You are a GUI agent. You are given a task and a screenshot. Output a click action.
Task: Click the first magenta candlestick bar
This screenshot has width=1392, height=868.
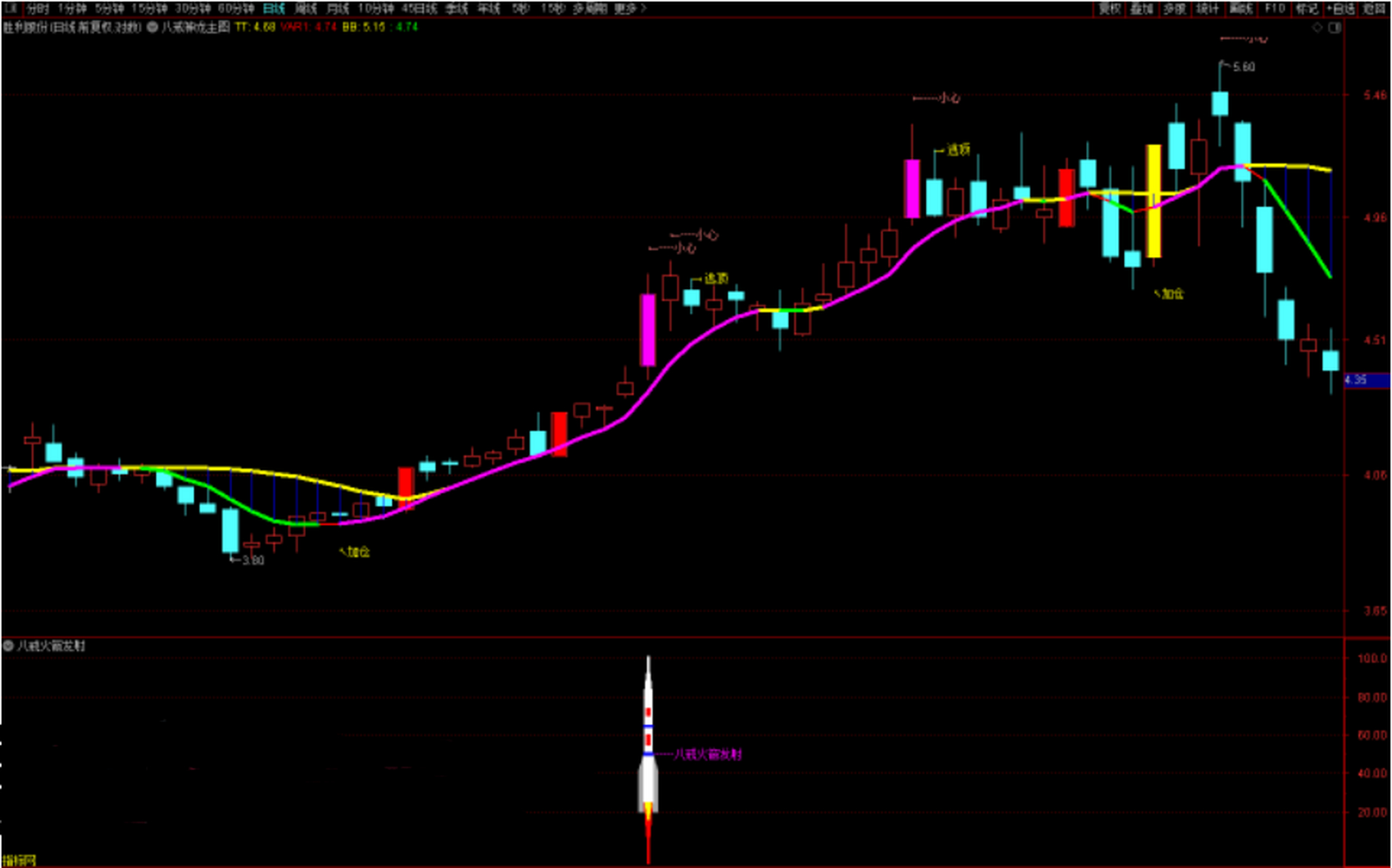coord(648,330)
